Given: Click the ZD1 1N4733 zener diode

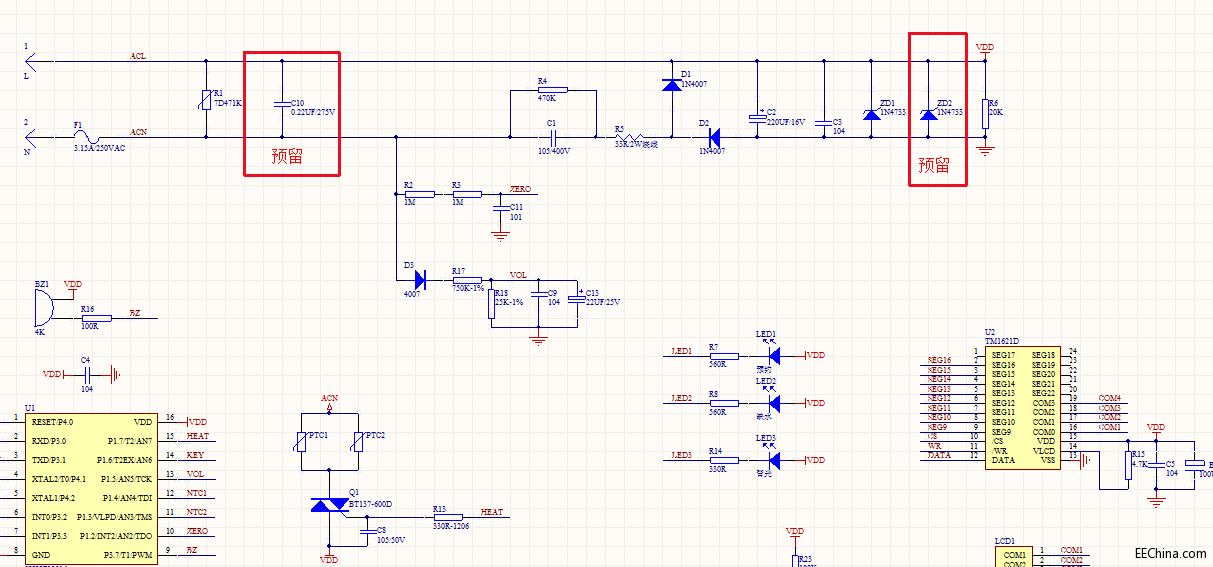Looking at the screenshot, I should pos(870,115).
